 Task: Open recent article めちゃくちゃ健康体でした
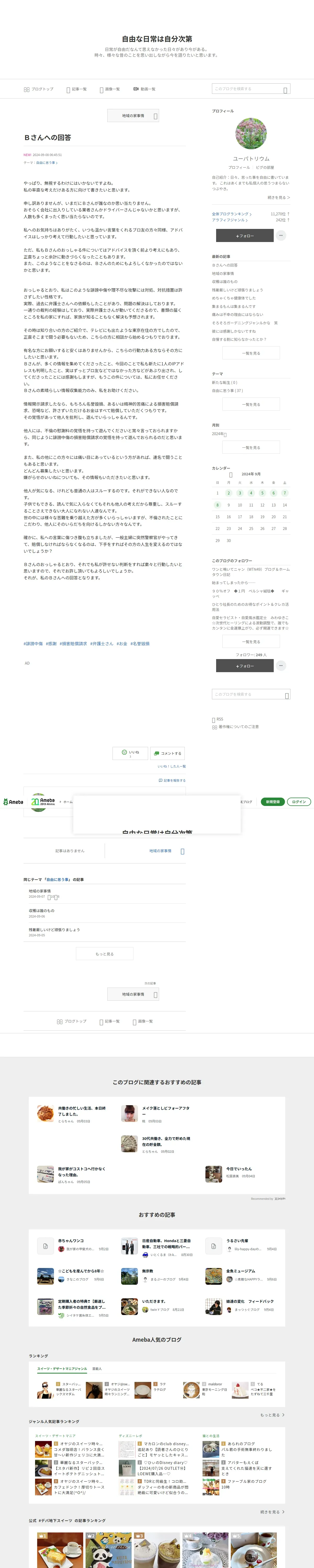pos(234,298)
